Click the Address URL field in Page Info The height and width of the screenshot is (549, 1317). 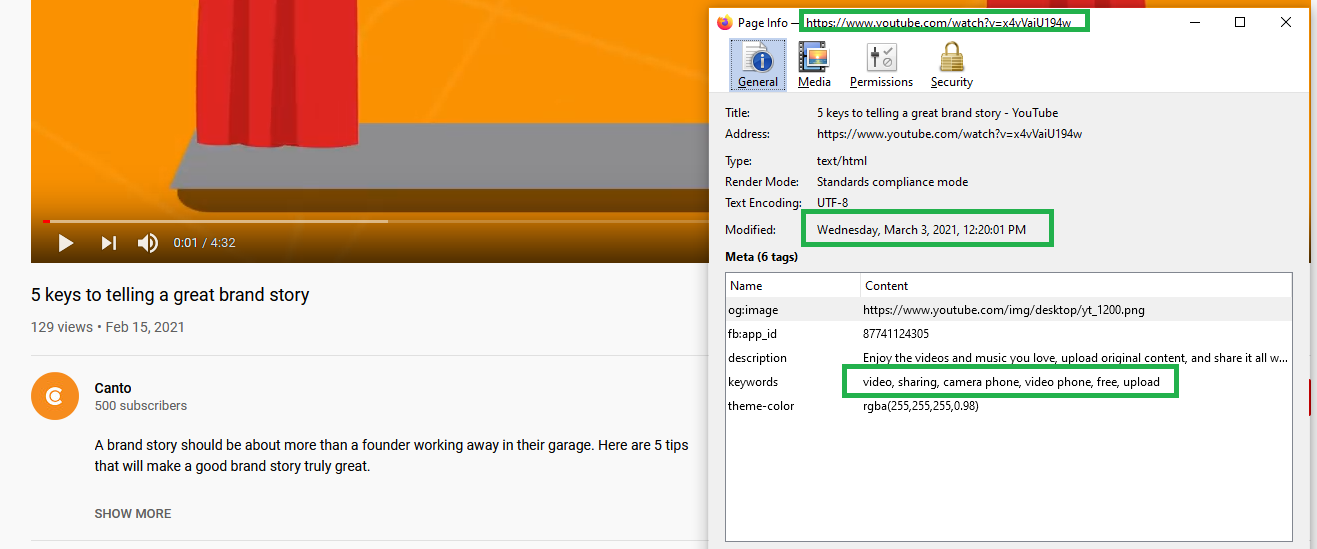[x=949, y=134]
